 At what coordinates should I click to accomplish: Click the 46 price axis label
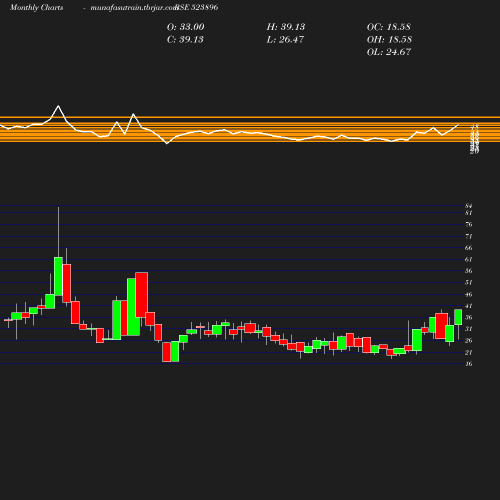pos(469,294)
